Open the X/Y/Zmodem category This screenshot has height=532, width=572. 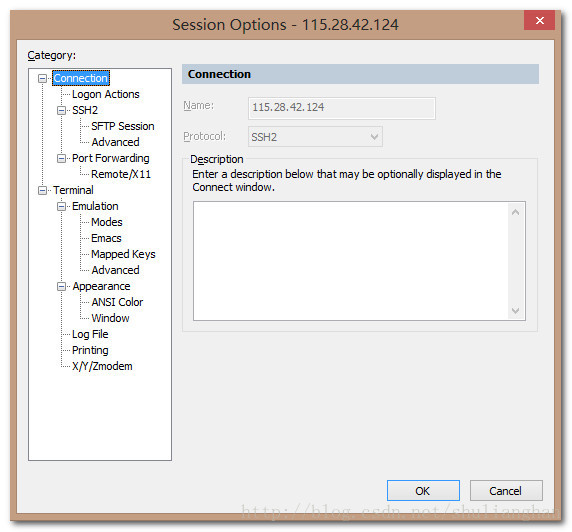coord(102,366)
